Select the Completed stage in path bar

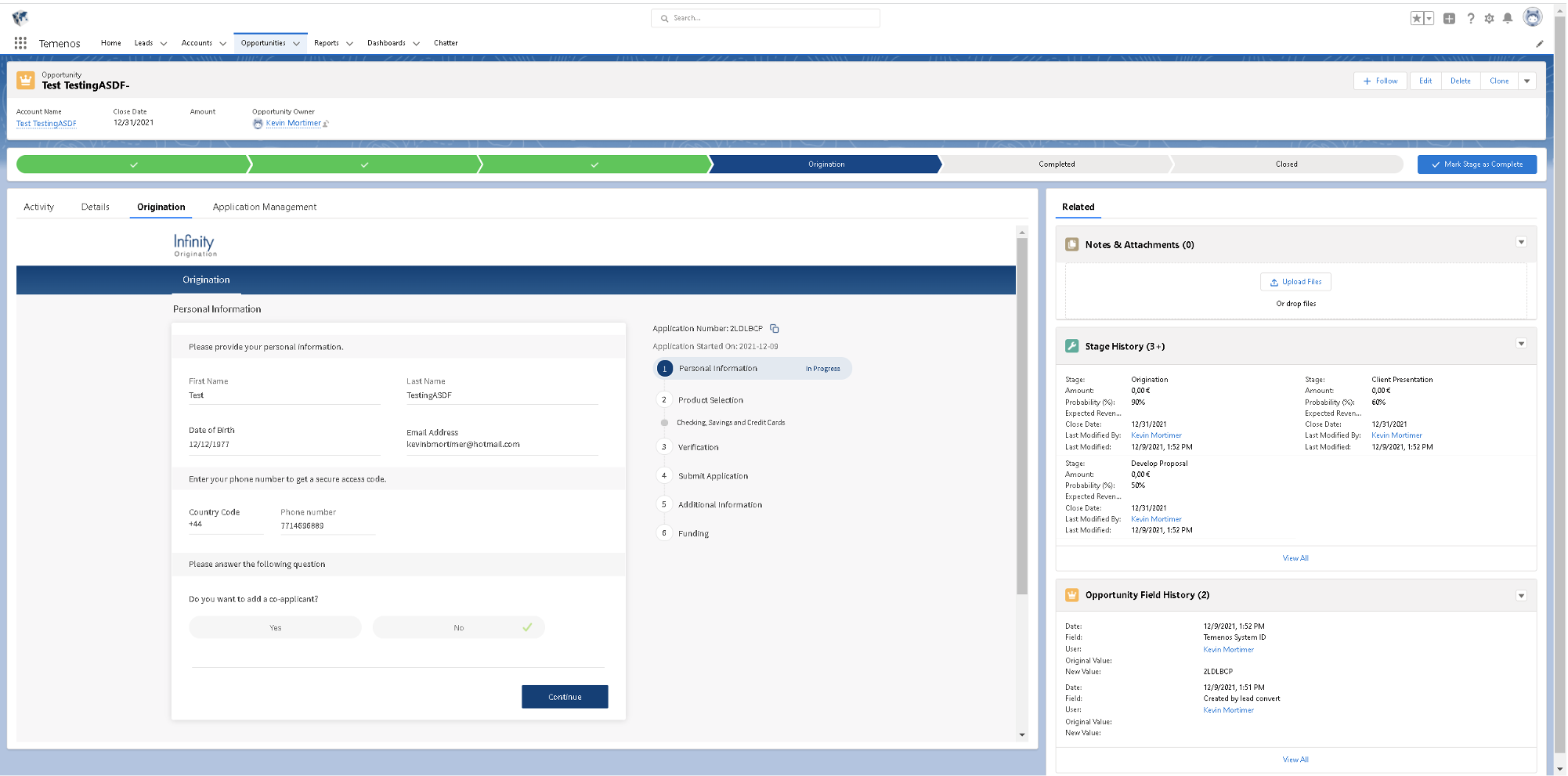pyautogui.click(x=1056, y=164)
